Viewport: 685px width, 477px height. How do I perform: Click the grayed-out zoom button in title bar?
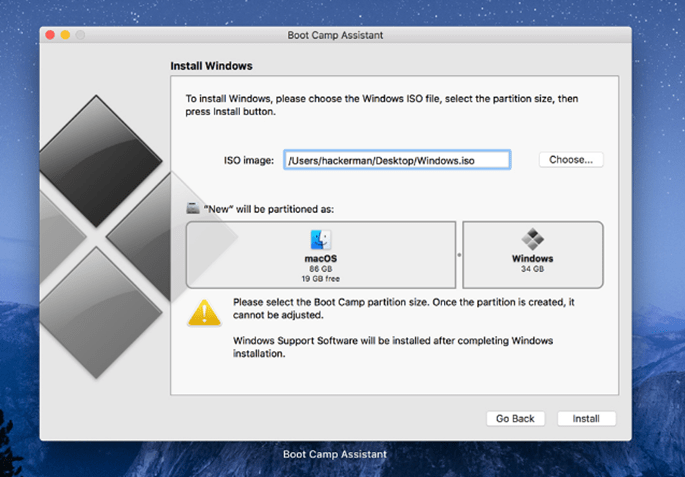pyautogui.click(x=80, y=35)
